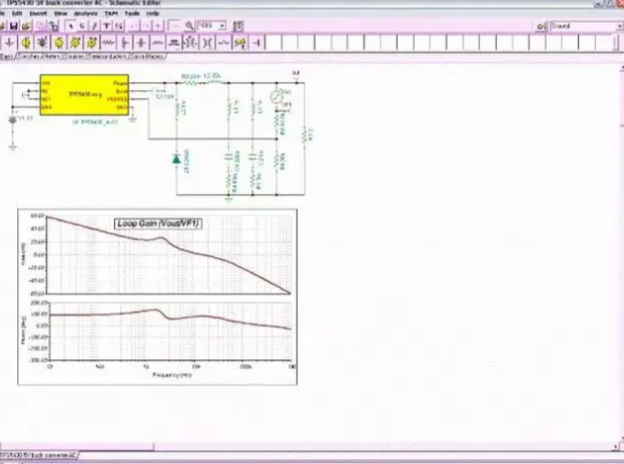Select the Schottky diode in the schematic
The height and width of the screenshot is (464, 624).
pos(177,158)
